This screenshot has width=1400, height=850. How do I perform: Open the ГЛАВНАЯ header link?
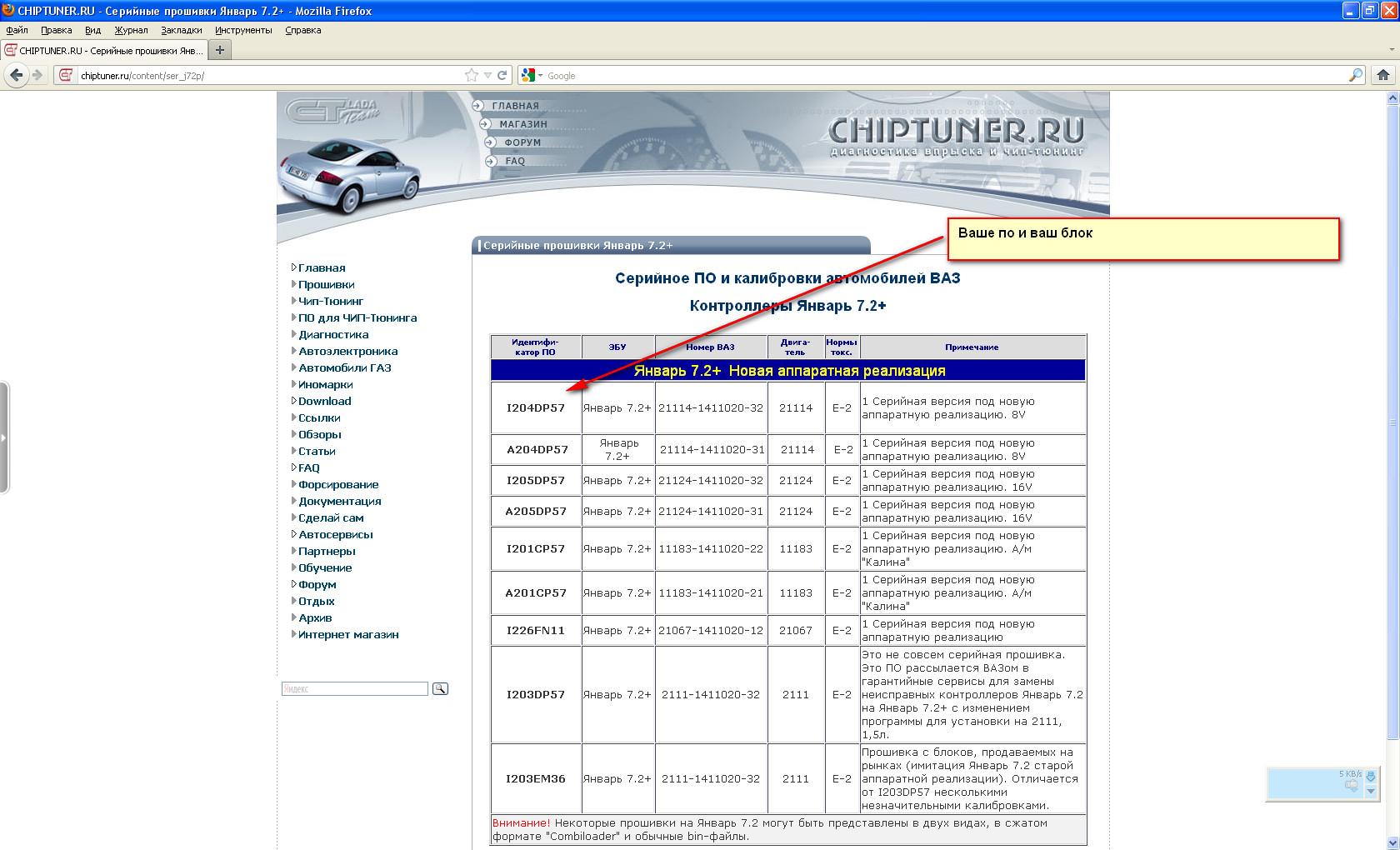[516, 106]
